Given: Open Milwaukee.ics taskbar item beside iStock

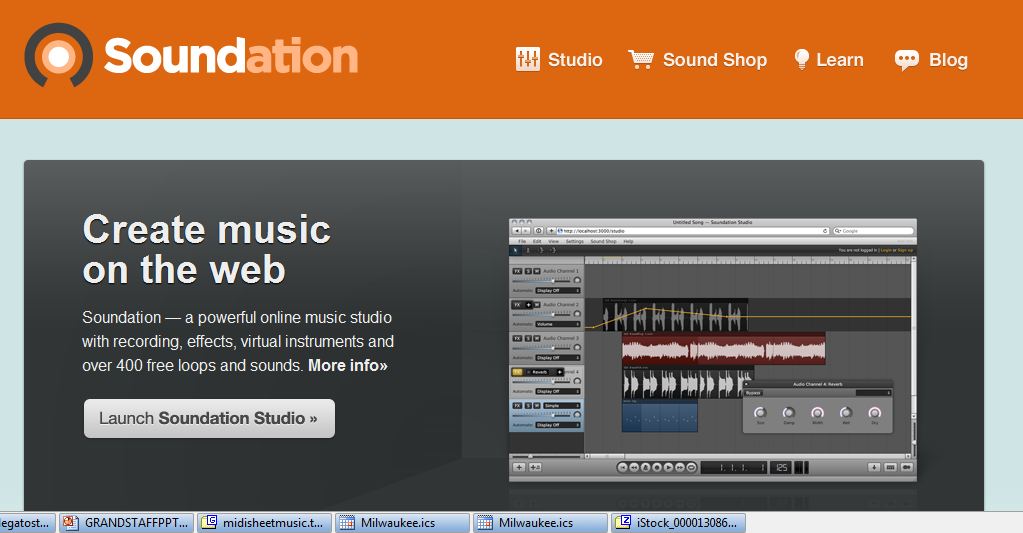Looking at the screenshot, I should pyautogui.click(x=540, y=523).
